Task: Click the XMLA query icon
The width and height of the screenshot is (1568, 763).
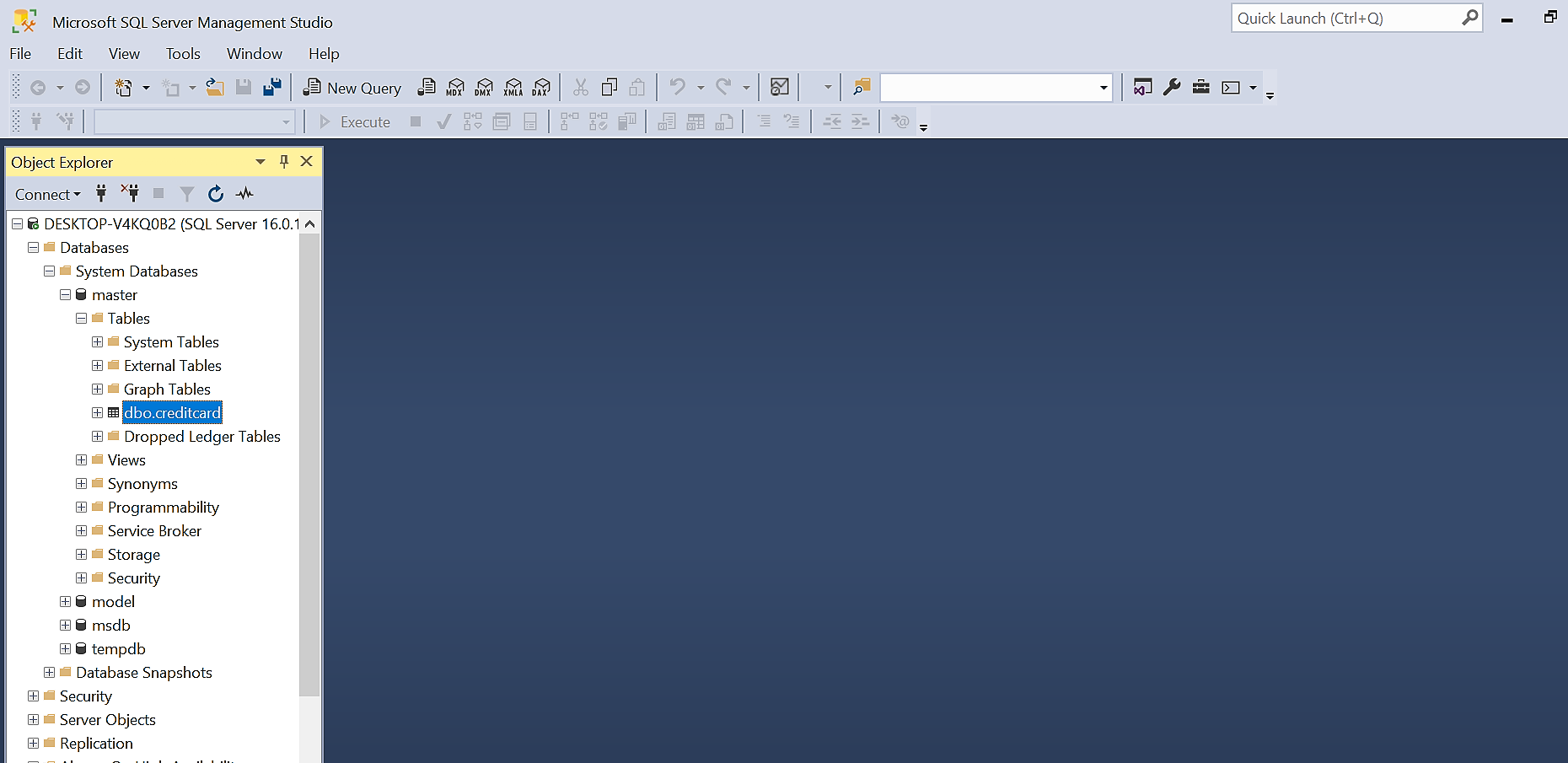Action: pyautogui.click(x=513, y=88)
